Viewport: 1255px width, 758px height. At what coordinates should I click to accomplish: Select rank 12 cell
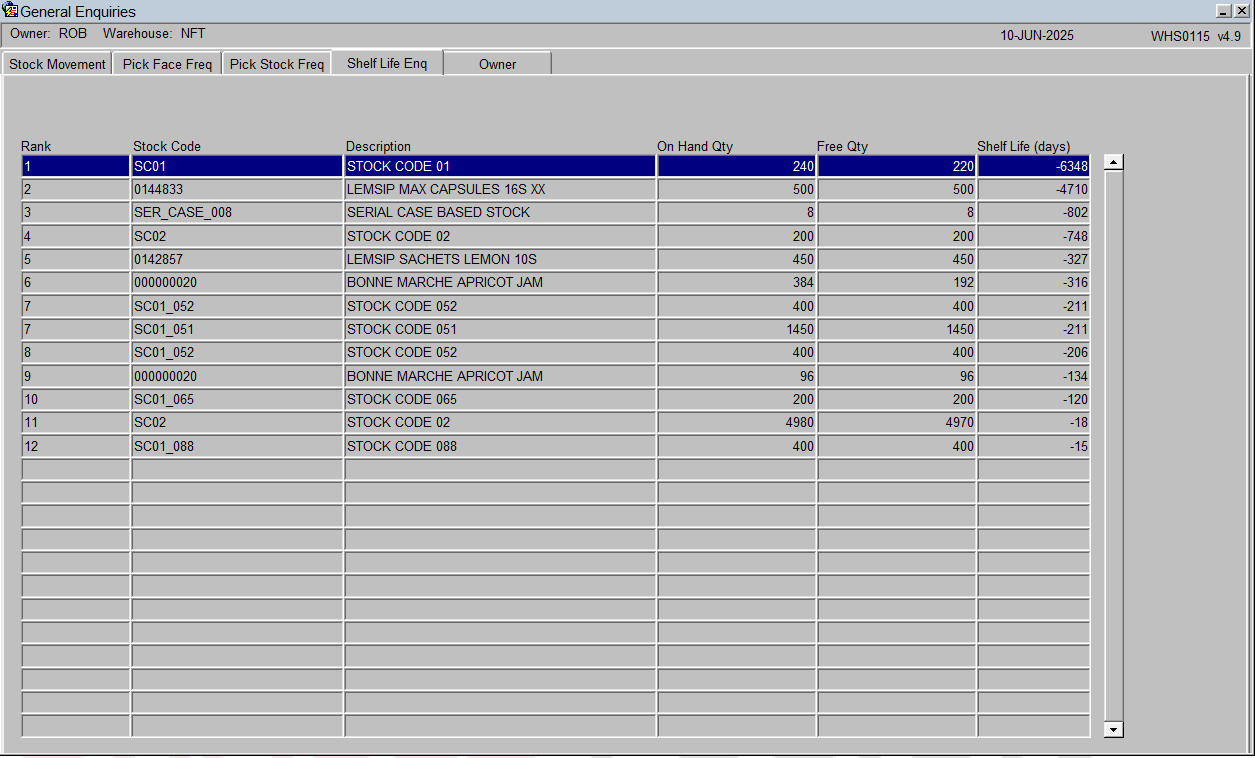coord(76,446)
